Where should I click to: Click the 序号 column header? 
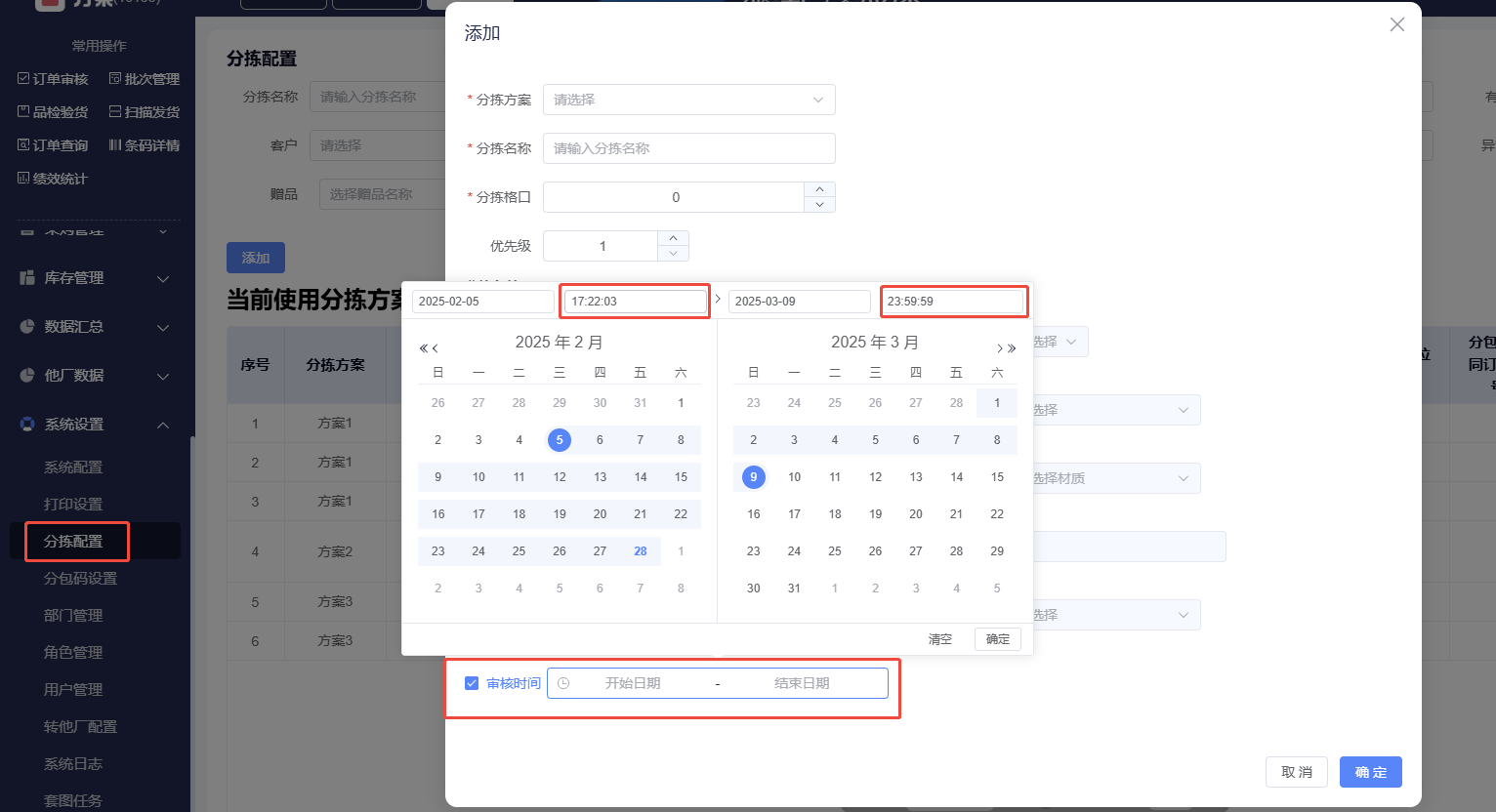pos(256,365)
